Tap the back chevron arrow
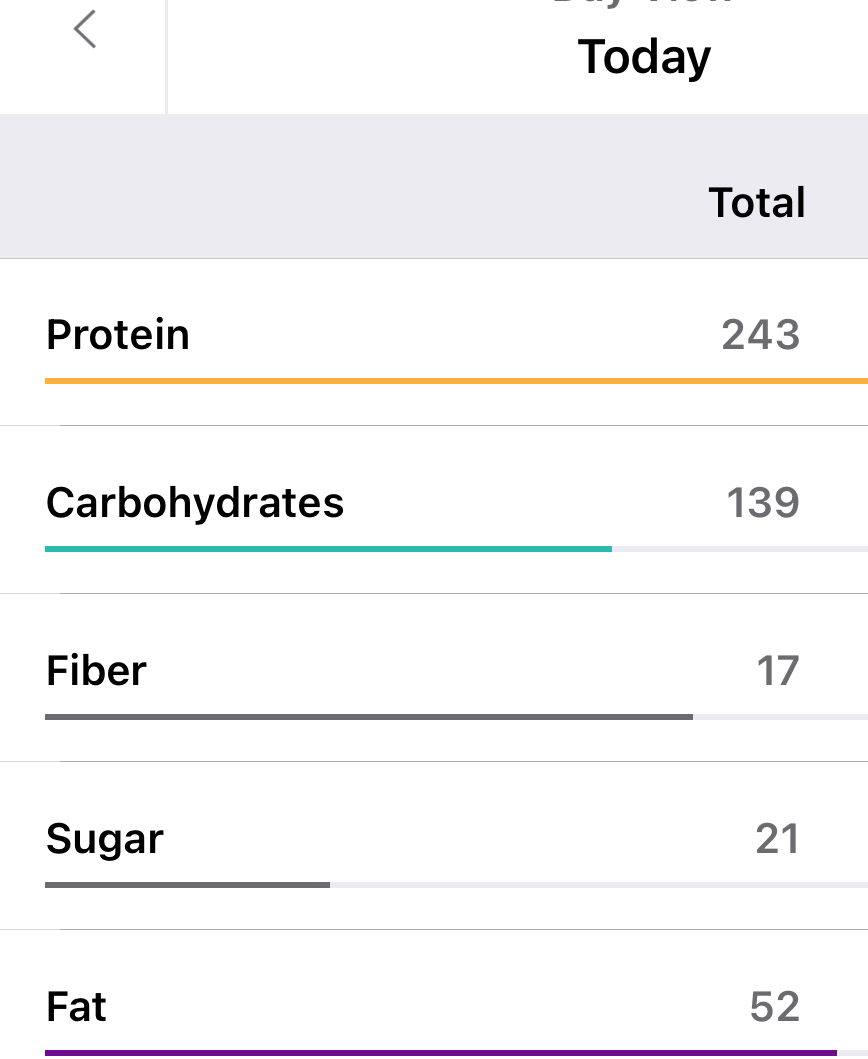 tap(85, 29)
